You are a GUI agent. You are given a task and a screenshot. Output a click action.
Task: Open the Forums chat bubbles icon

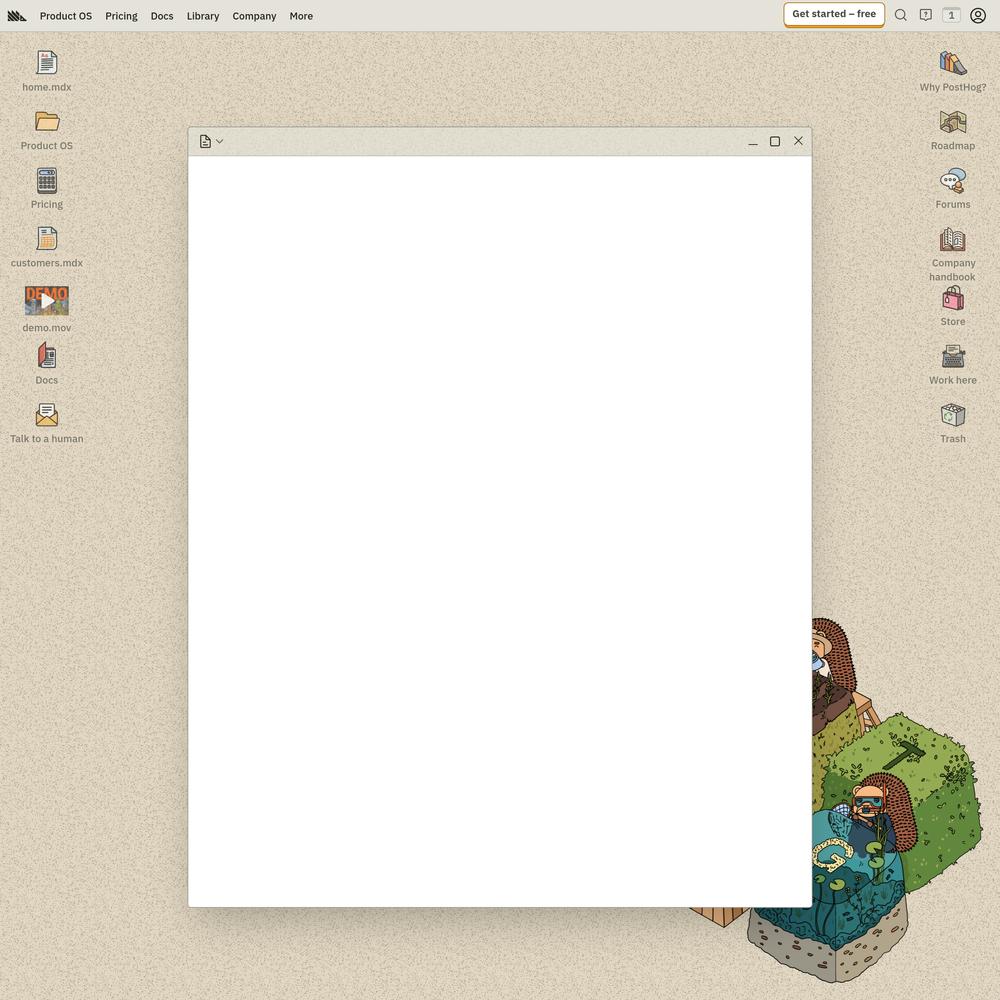point(953,180)
